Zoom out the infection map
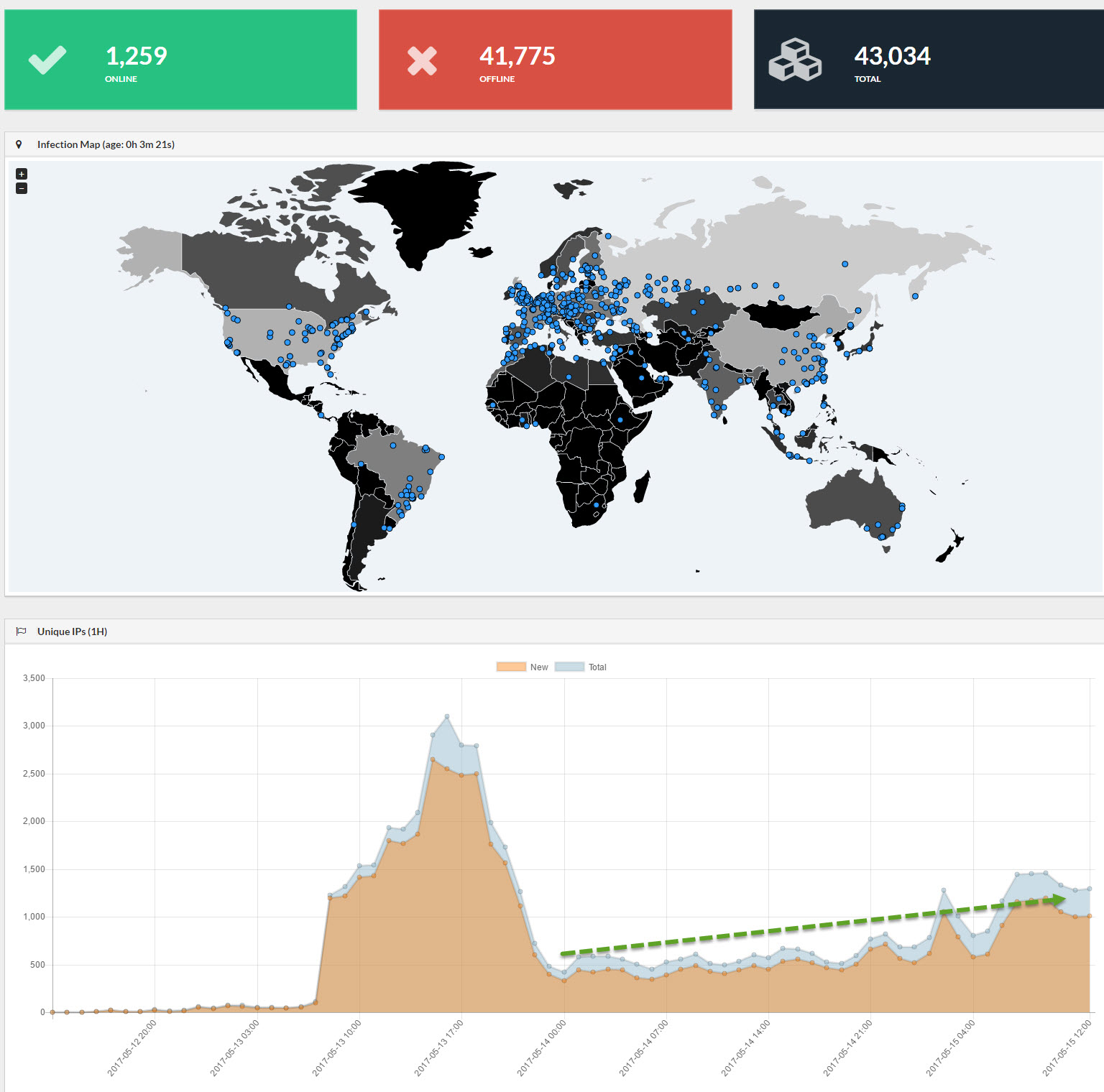Image resolution: width=1104 pixels, height=1092 pixels. click(22, 188)
